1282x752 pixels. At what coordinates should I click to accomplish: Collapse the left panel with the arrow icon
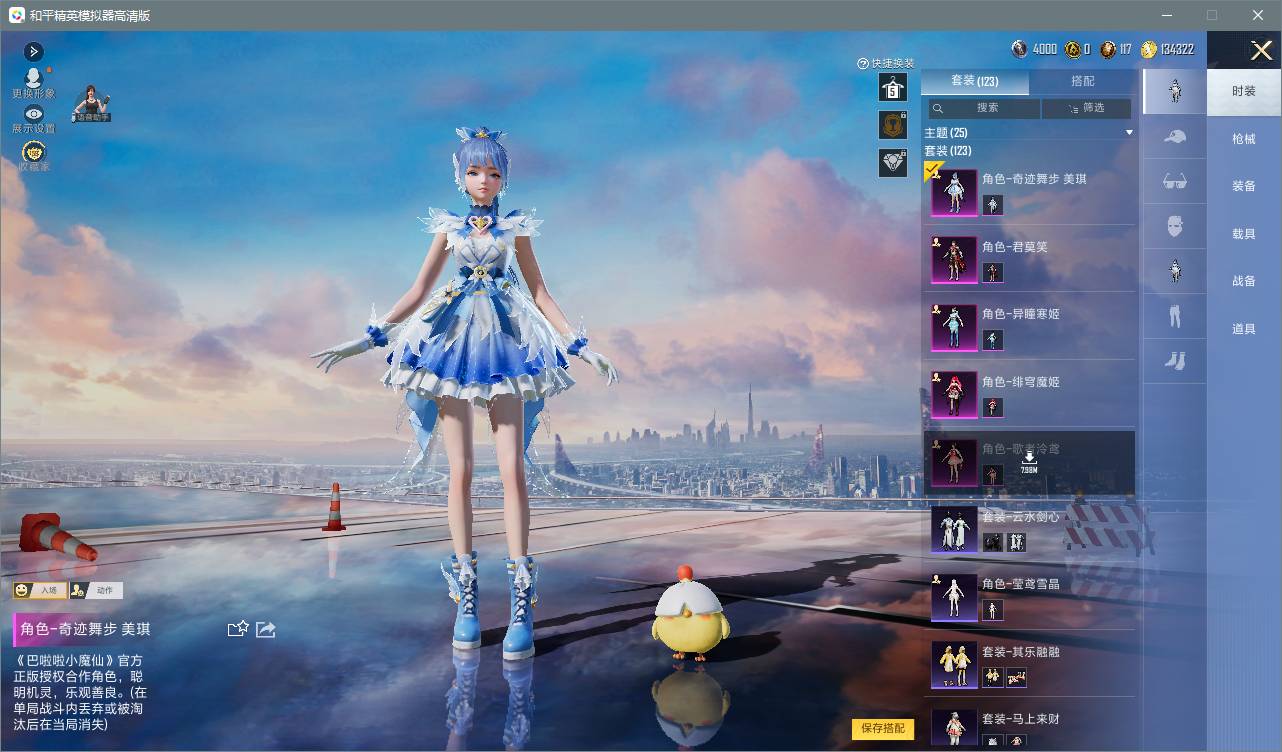(34, 52)
